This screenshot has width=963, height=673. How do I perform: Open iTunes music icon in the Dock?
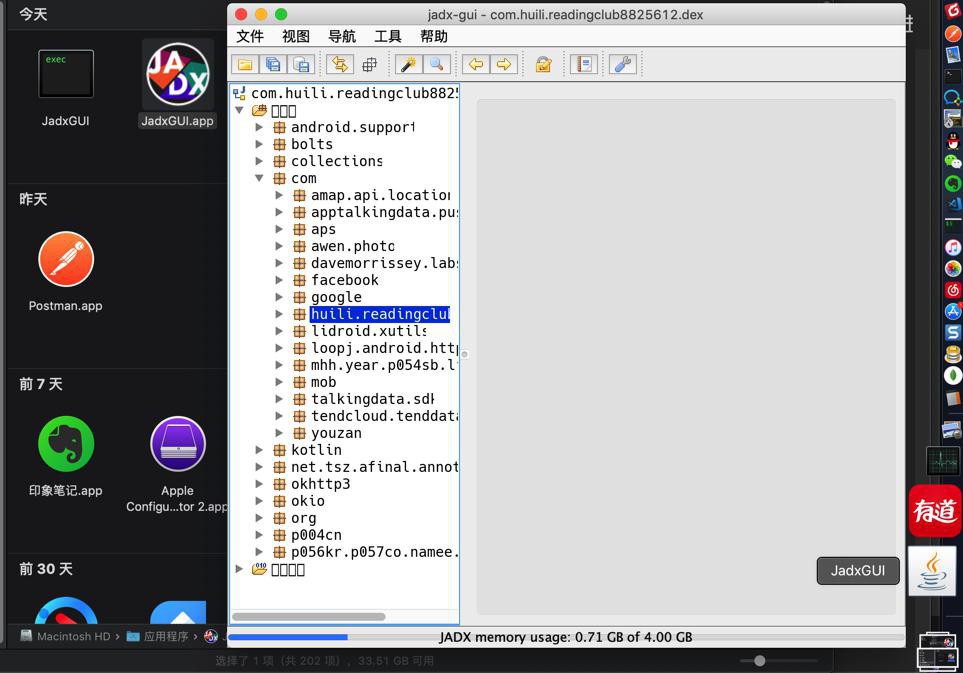click(x=953, y=247)
